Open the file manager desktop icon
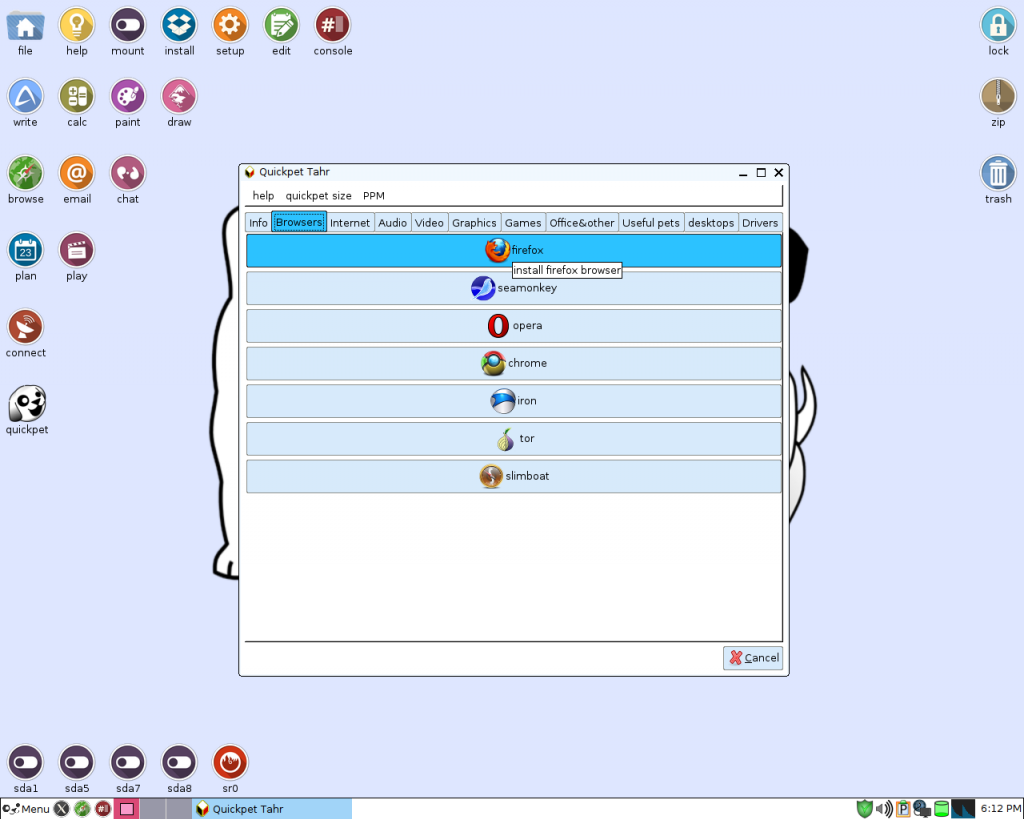Screen dimensions: 1024x819 (25, 31)
